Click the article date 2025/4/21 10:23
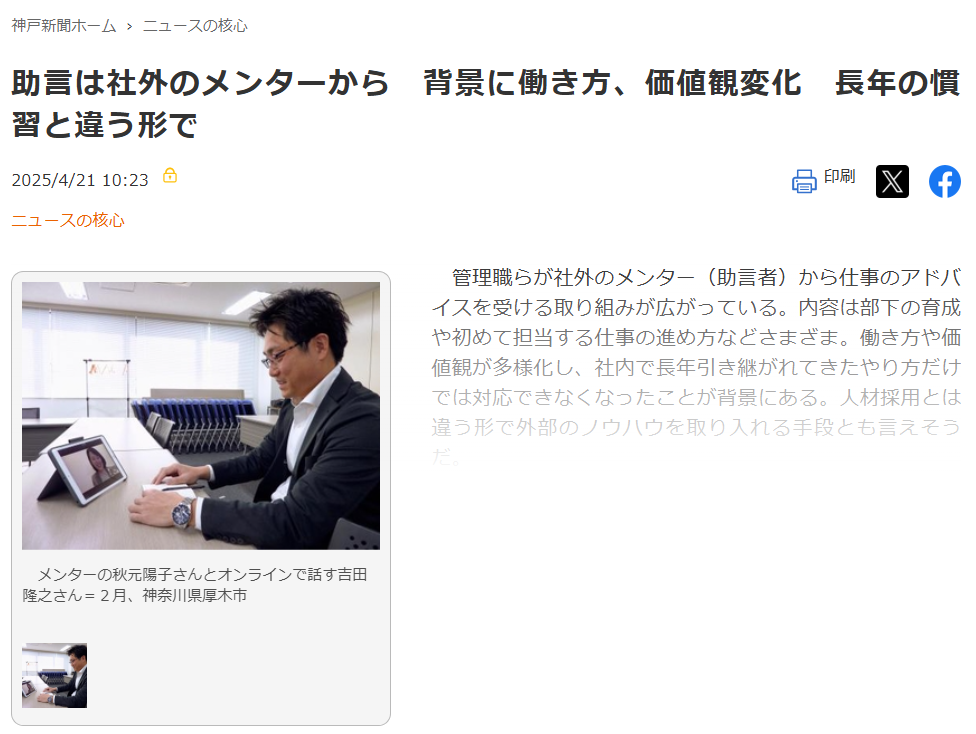 [80, 180]
